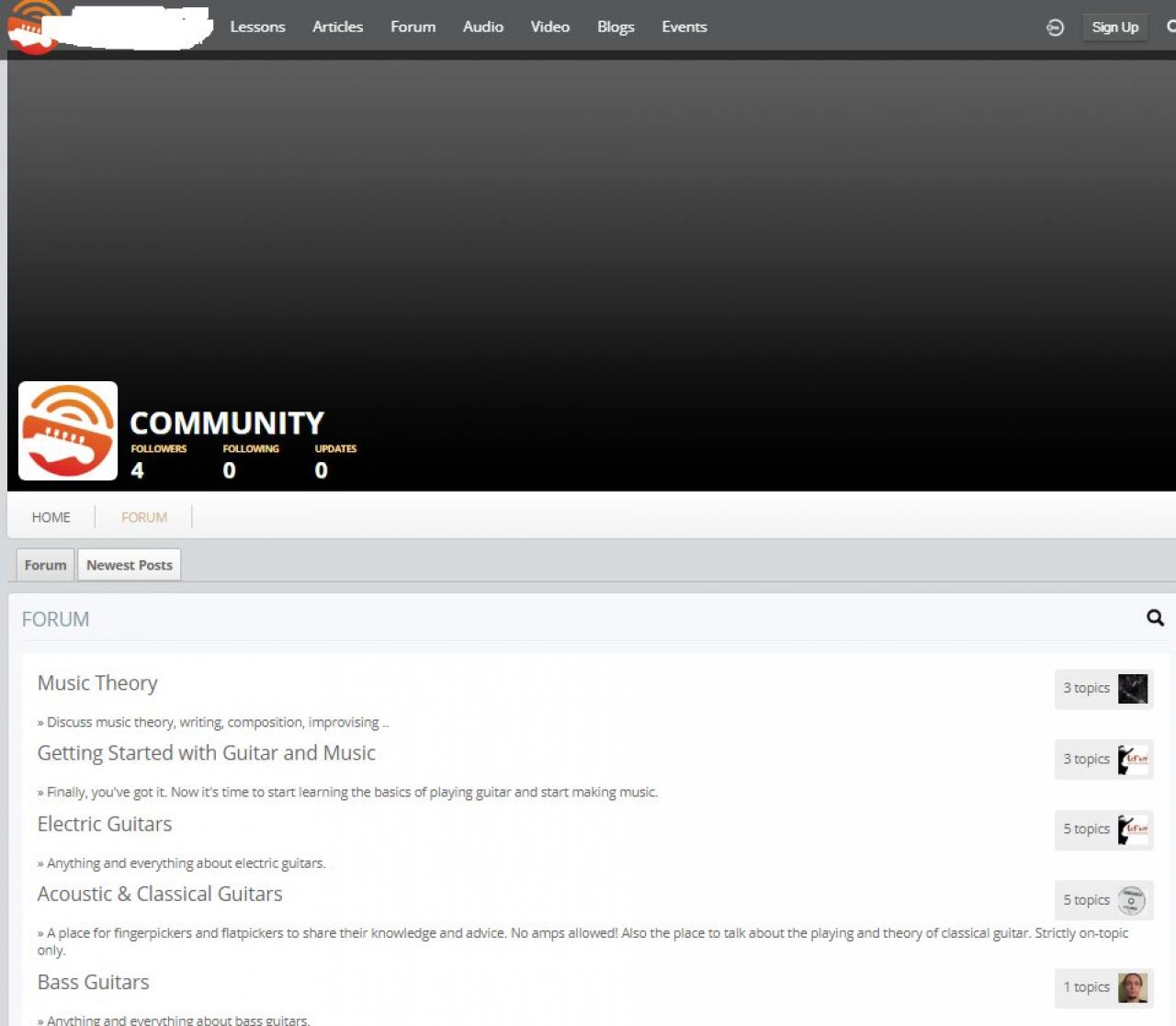The height and width of the screenshot is (1026, 1176).
Task: Click the guitar site logo in header
Action: click(35, 27)
